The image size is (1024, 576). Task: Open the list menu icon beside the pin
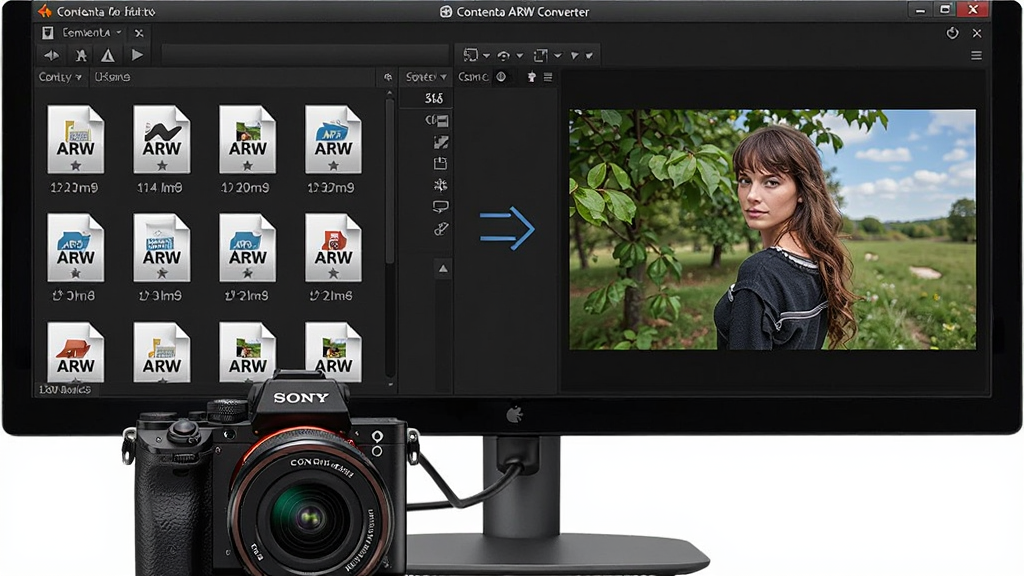[548, 77]
